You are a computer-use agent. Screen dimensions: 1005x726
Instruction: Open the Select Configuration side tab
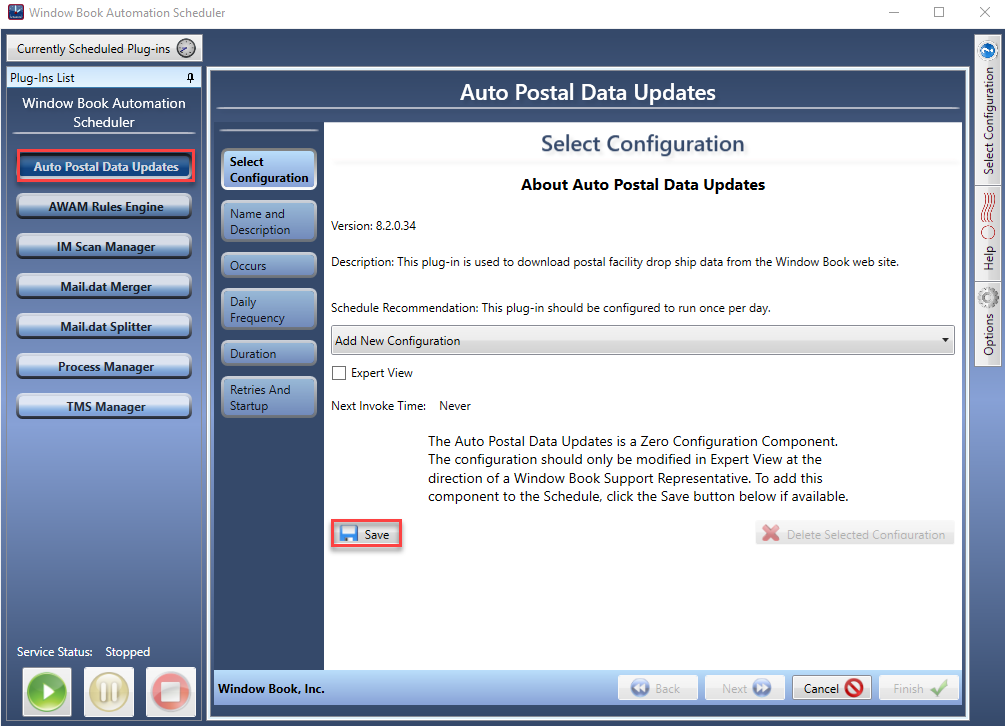(988, 110)
